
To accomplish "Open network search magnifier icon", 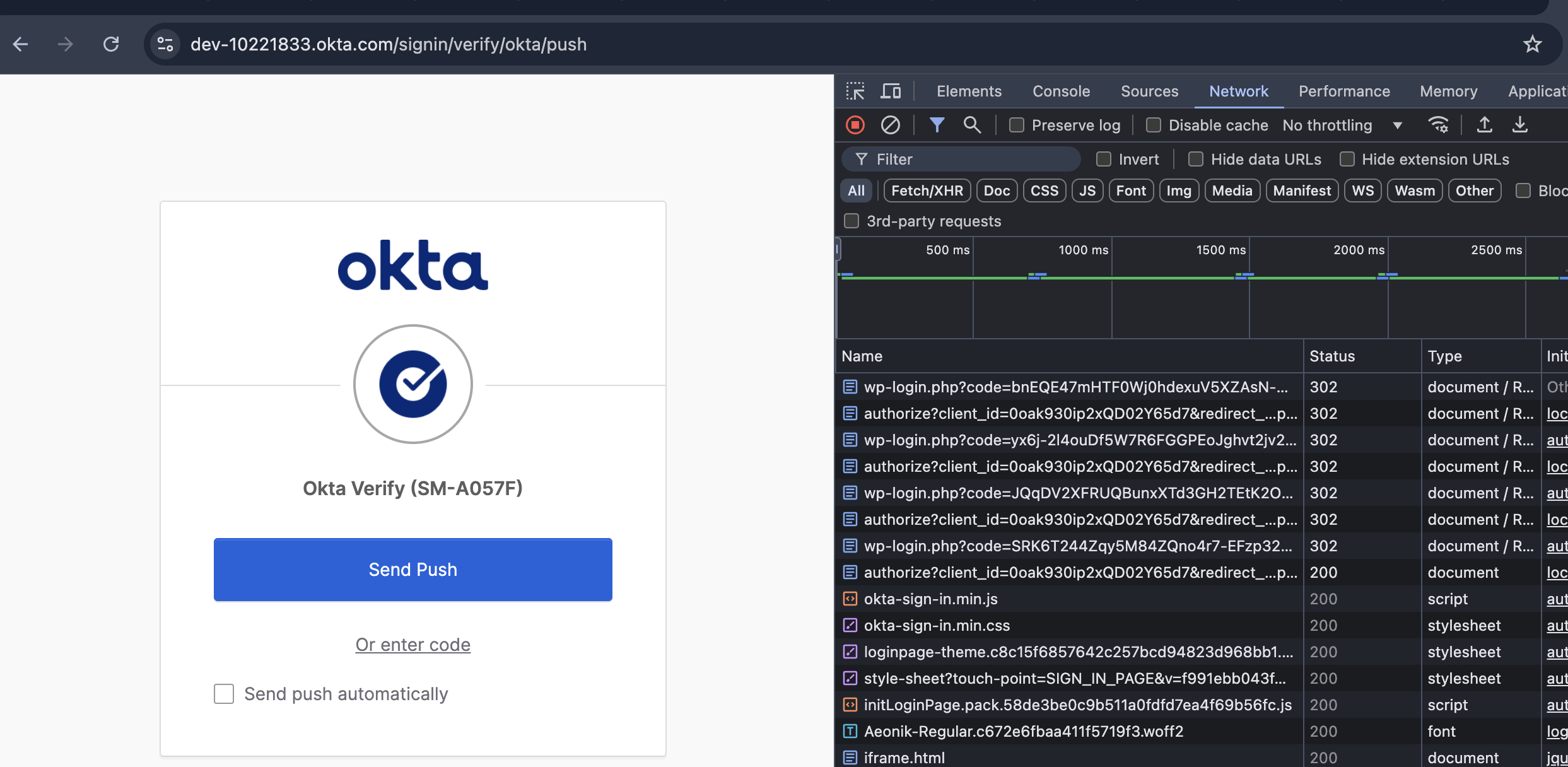I will 972,125.
